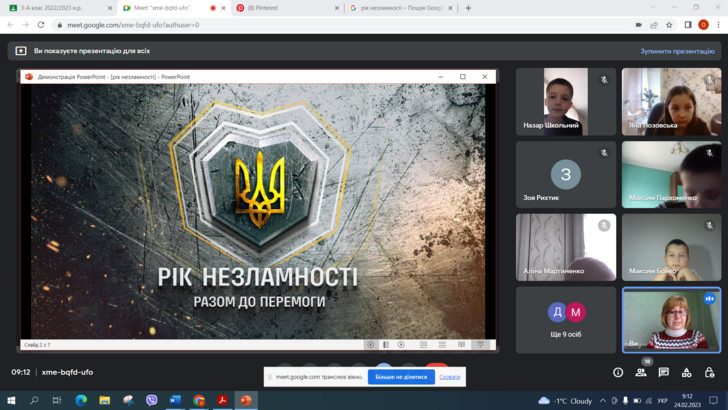Viewport: 728px width, 410px height.
Task: Open Word from taskbar
Action: coord(175,400)
